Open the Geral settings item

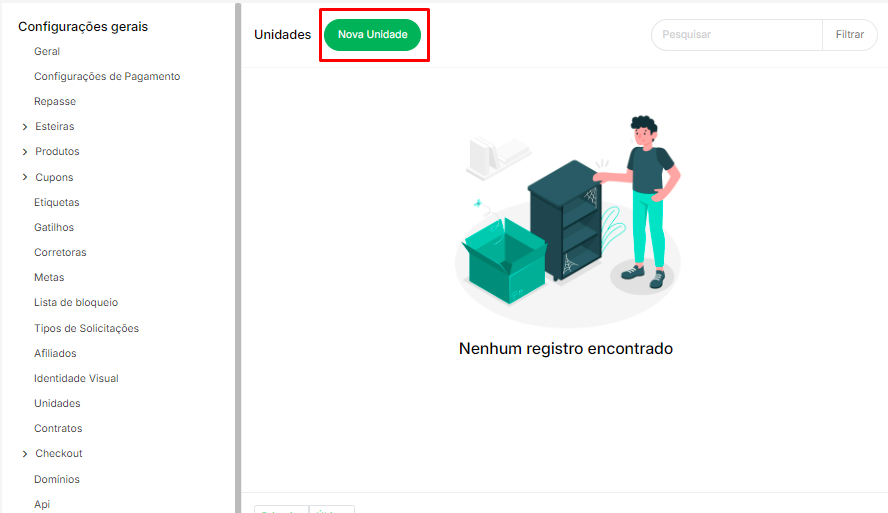point(47,52)
